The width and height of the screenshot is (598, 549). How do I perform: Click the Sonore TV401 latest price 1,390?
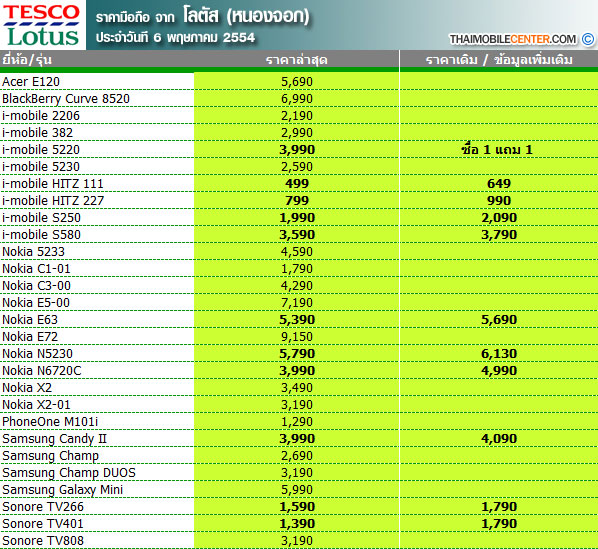[x=297, y=524]
